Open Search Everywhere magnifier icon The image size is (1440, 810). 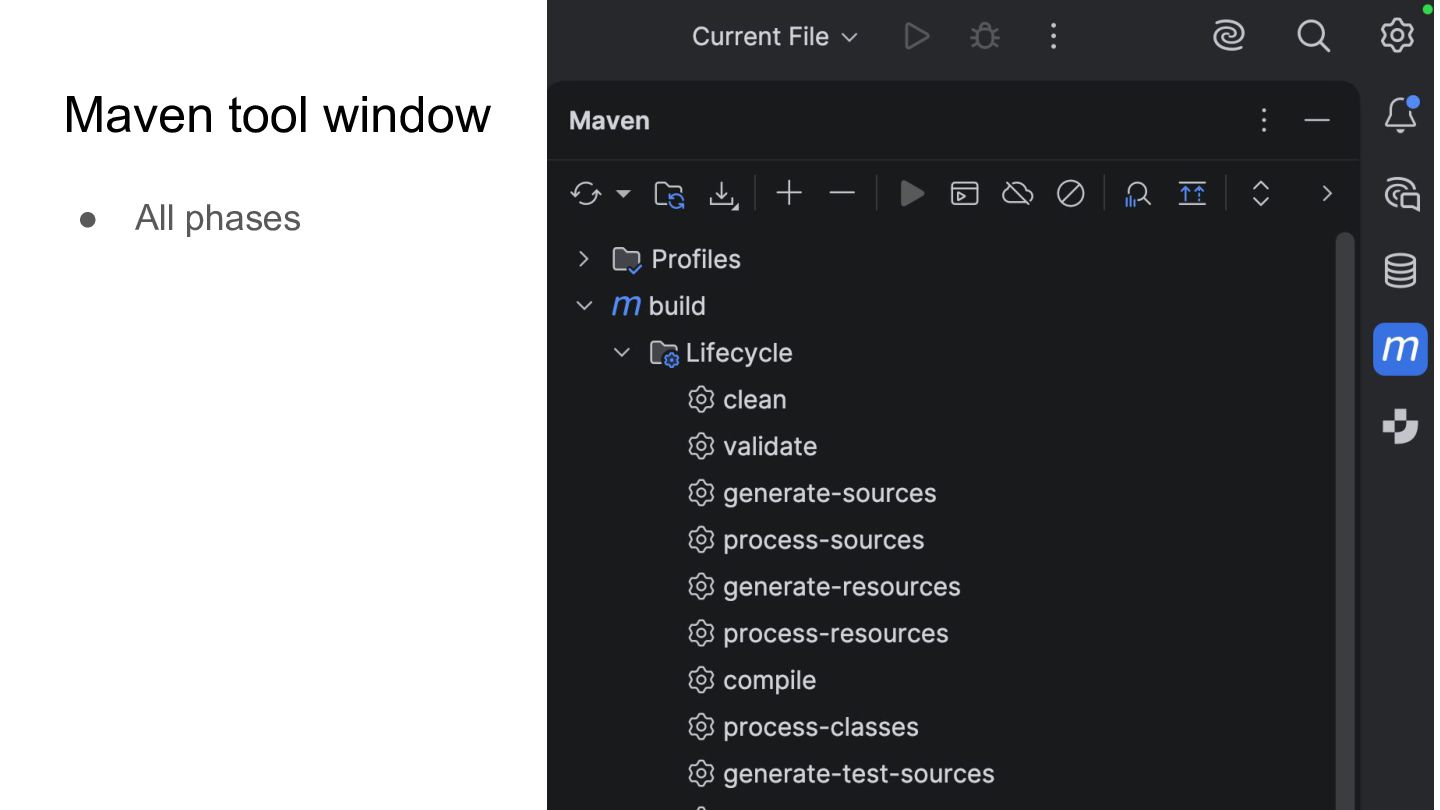(x=1313, y=37)
